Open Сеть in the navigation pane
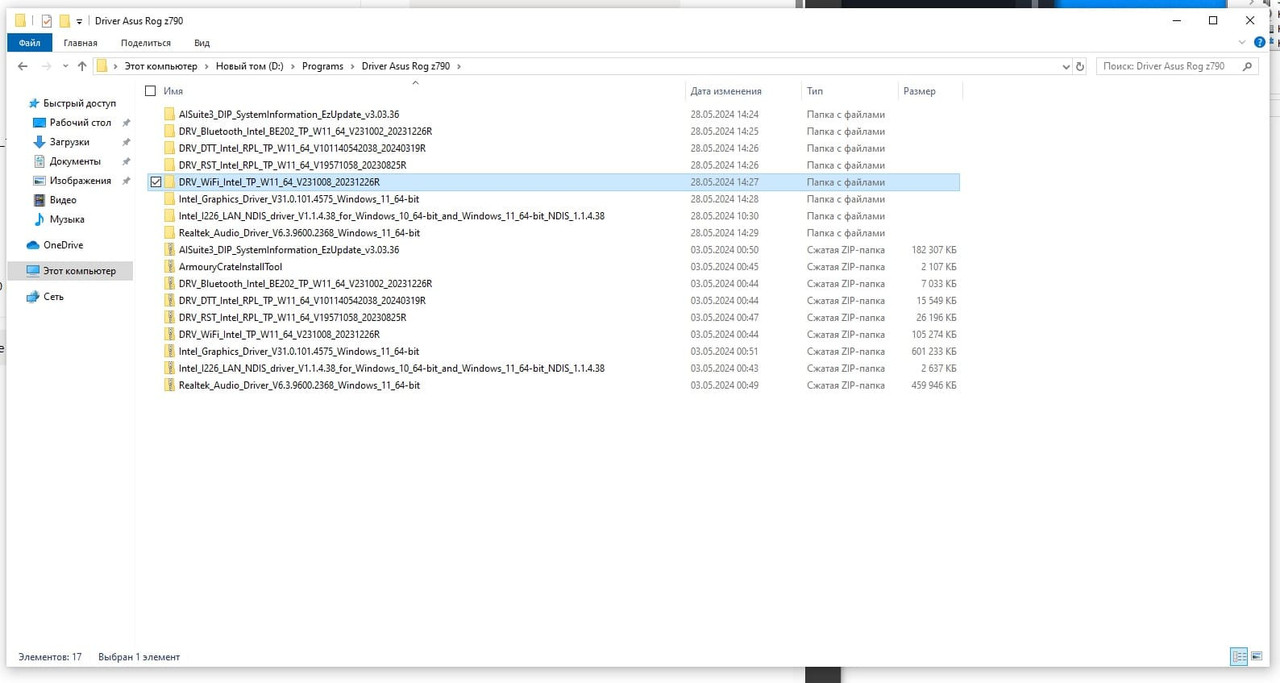This screenshot has height=683, width=1280. coord(45,297)
